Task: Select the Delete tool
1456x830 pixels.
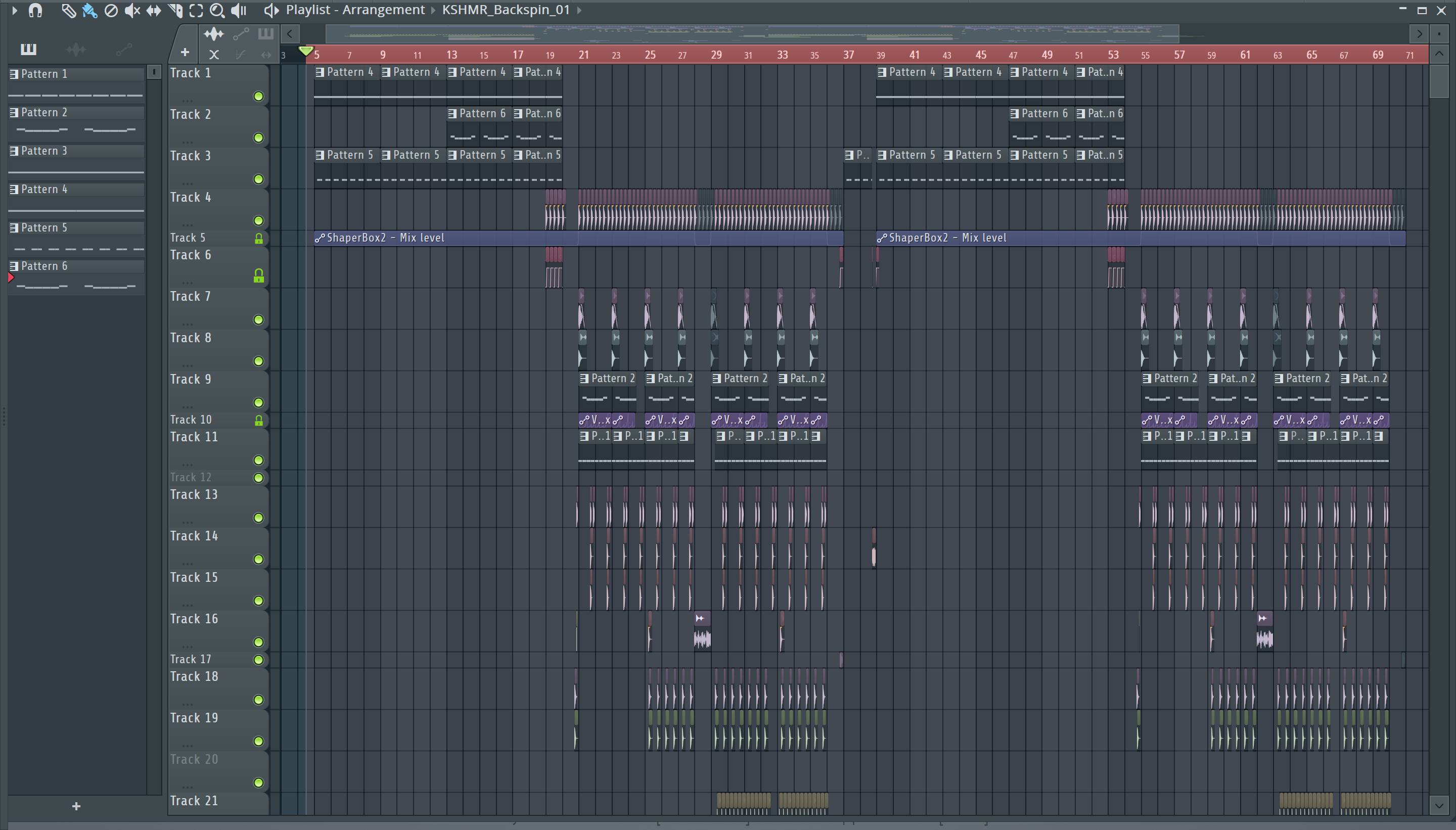Action: point(111,10)
